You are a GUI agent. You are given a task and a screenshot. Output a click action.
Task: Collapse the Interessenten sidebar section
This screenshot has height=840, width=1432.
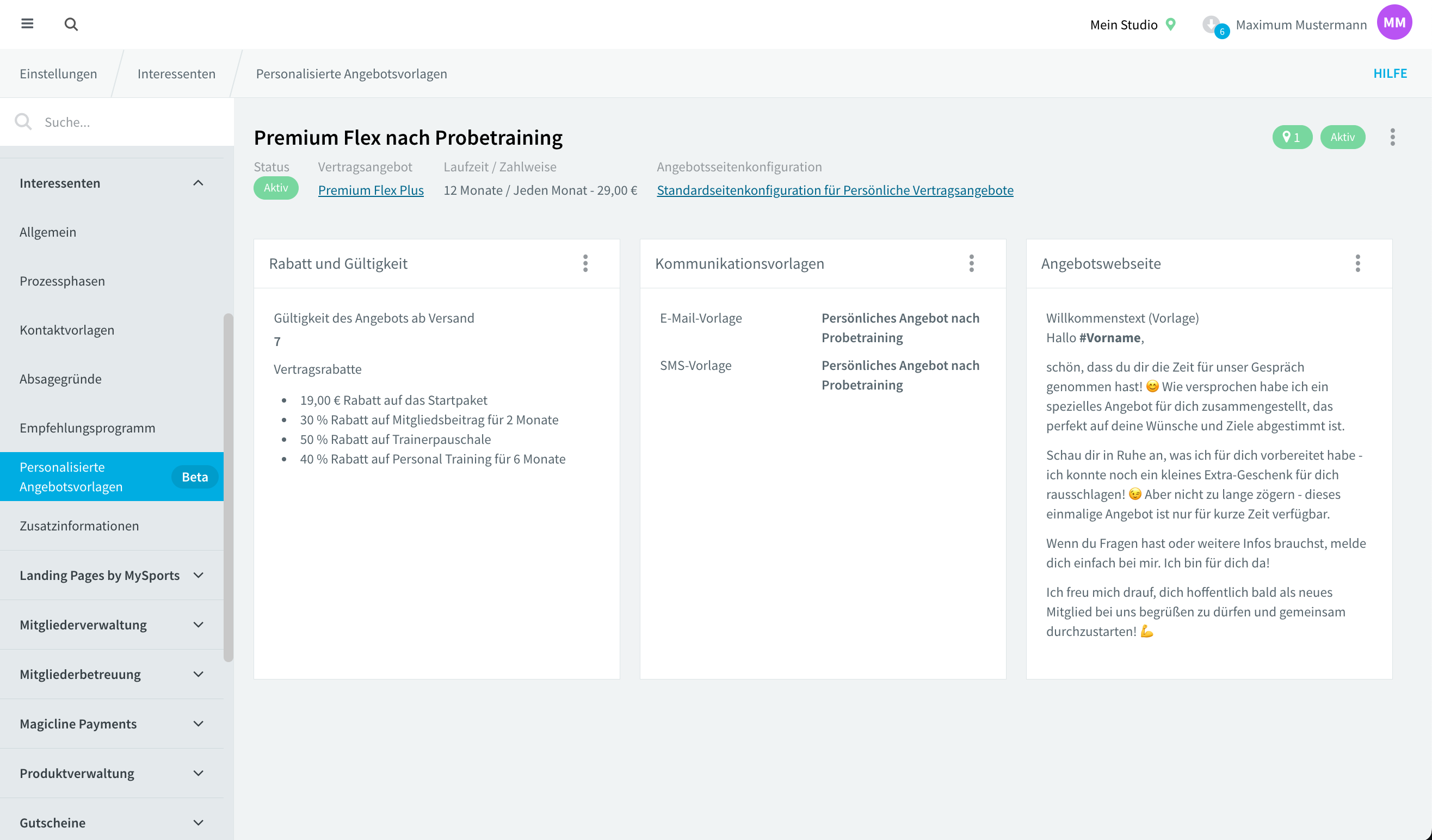click(x=197, y=183)
